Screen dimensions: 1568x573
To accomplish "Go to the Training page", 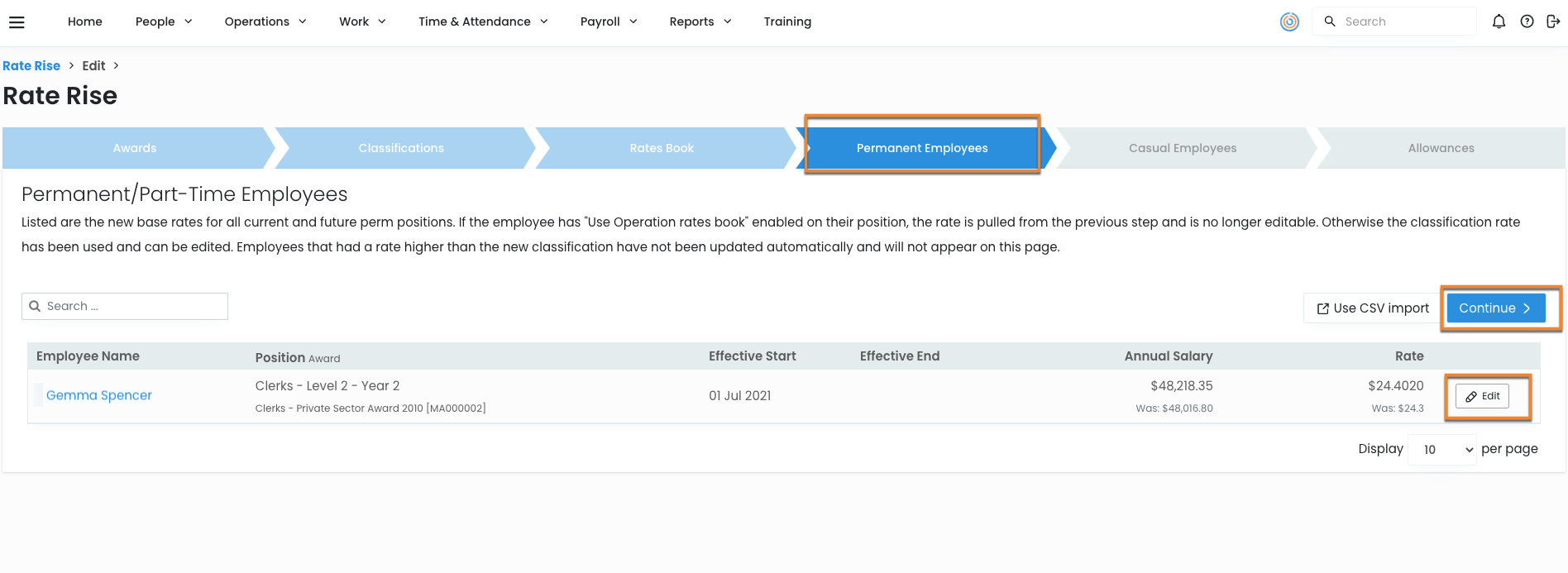I will (x=787, y=21).
